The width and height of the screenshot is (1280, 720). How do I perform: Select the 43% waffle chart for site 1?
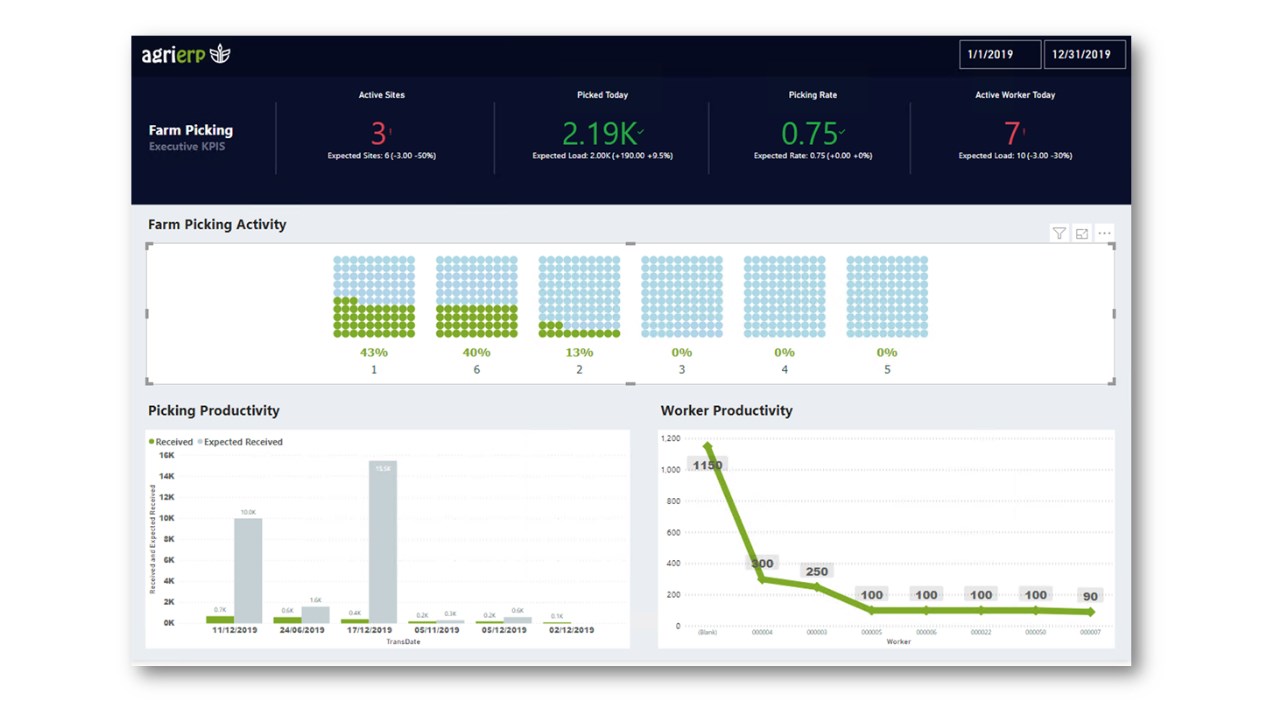[x=374, y=297]
